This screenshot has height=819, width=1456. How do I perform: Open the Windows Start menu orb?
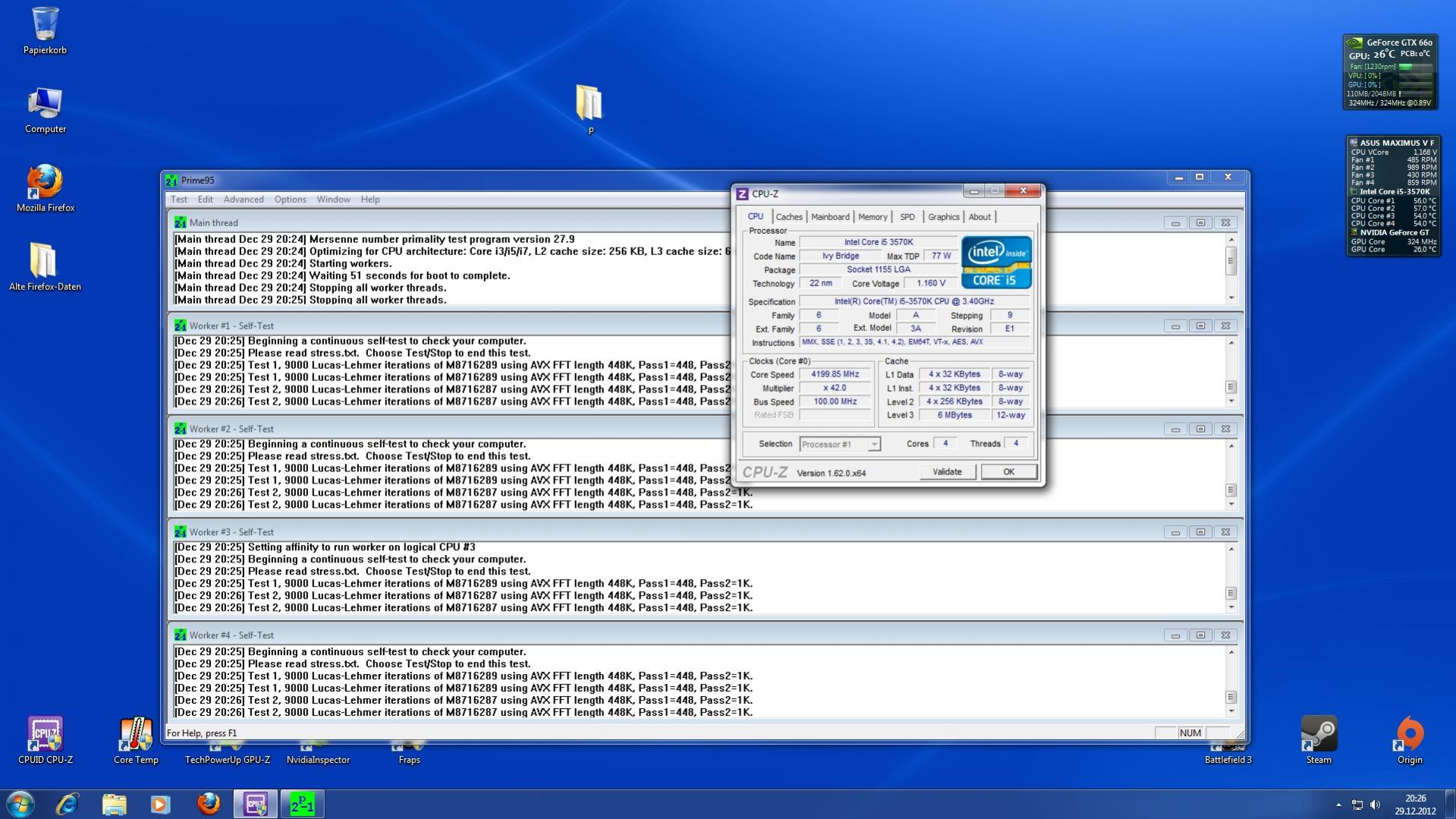20,804
